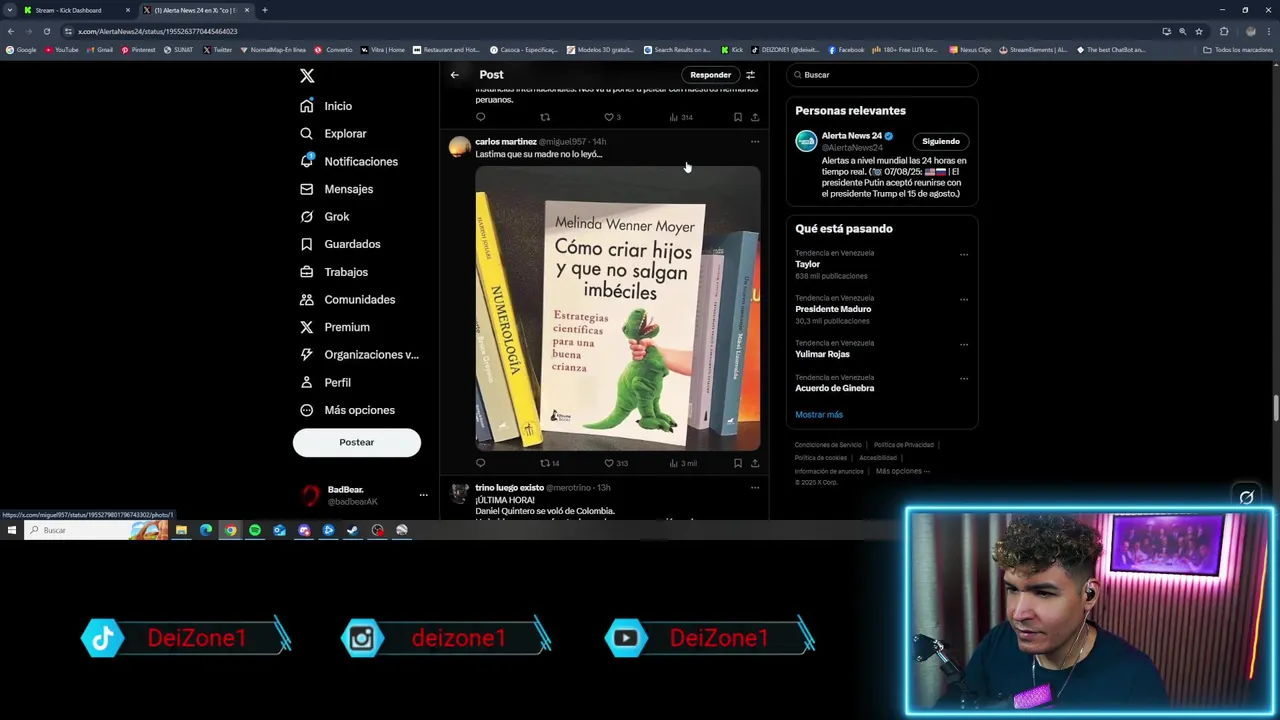Open options dots for Presidente Maduro trend

(x=964, y=299)
